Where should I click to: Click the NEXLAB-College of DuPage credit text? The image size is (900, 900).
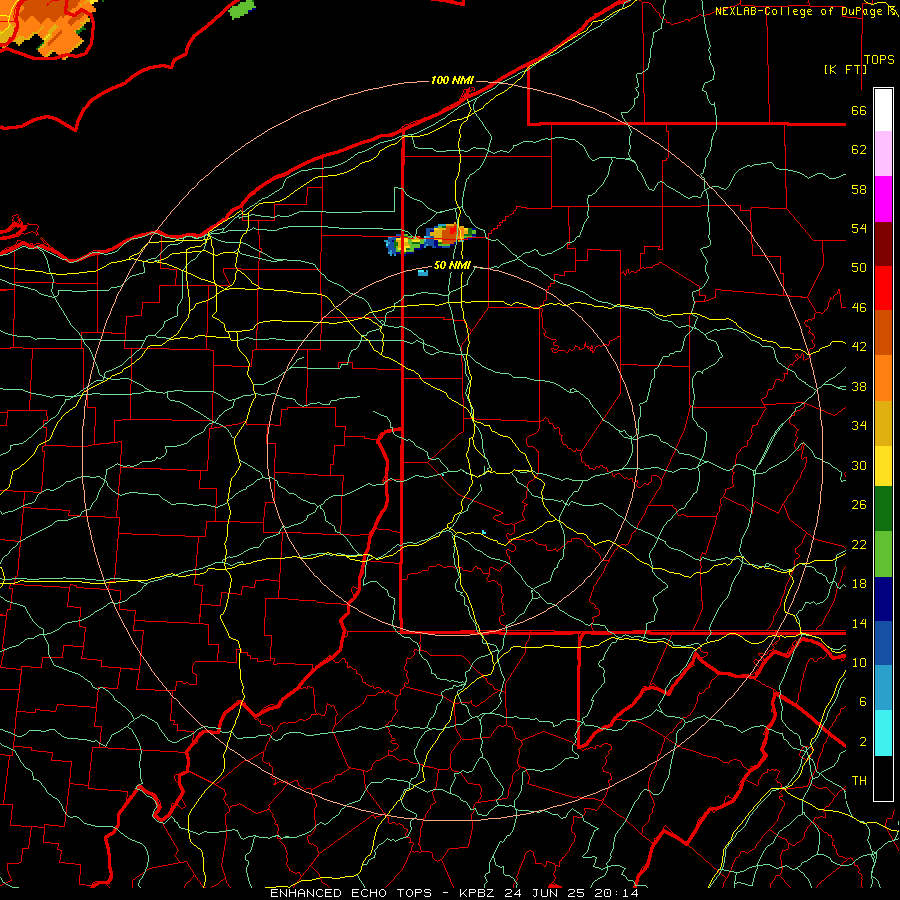click(x=801, y=11)
